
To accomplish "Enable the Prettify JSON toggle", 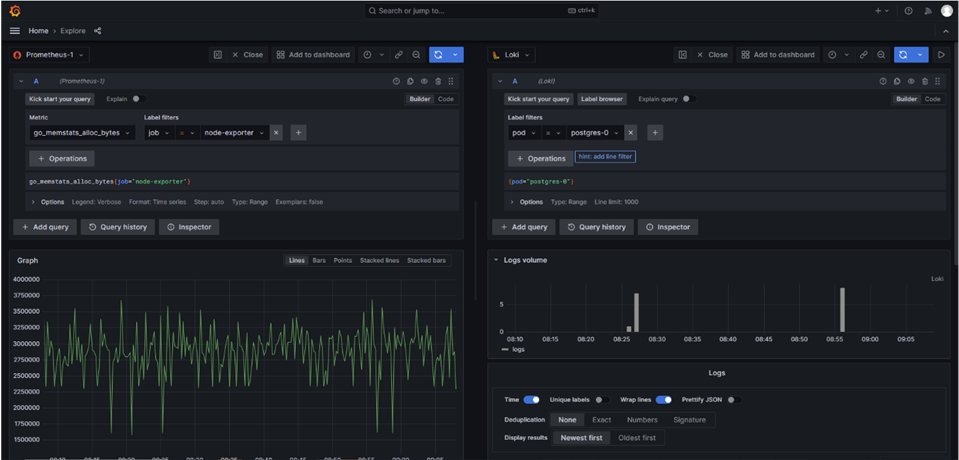I will click(x=734, y=399).
